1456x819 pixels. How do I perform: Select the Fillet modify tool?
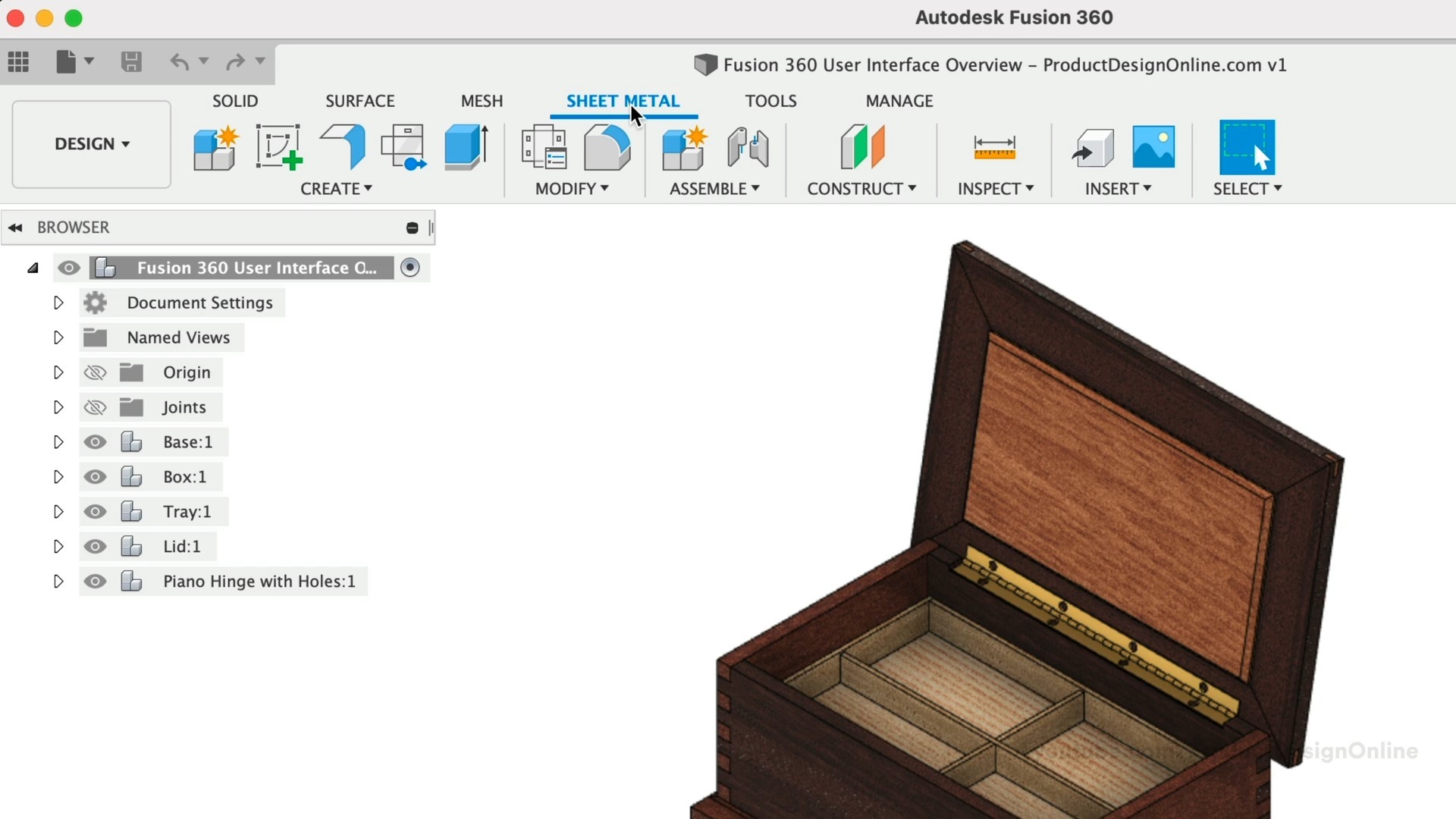[x=607, y=147]
